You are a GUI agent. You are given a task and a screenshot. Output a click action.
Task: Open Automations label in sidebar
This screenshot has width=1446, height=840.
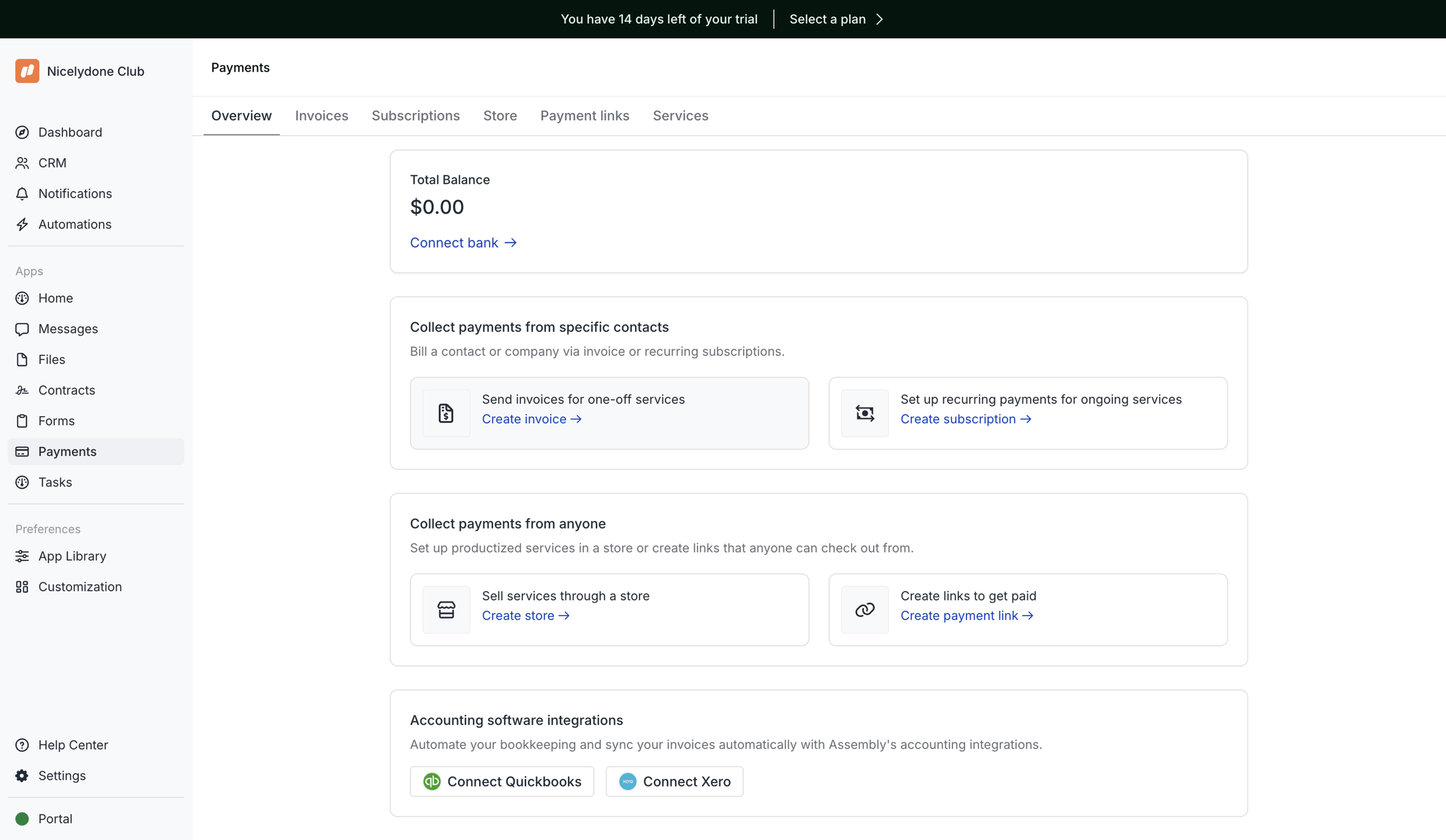click(75, 225)
